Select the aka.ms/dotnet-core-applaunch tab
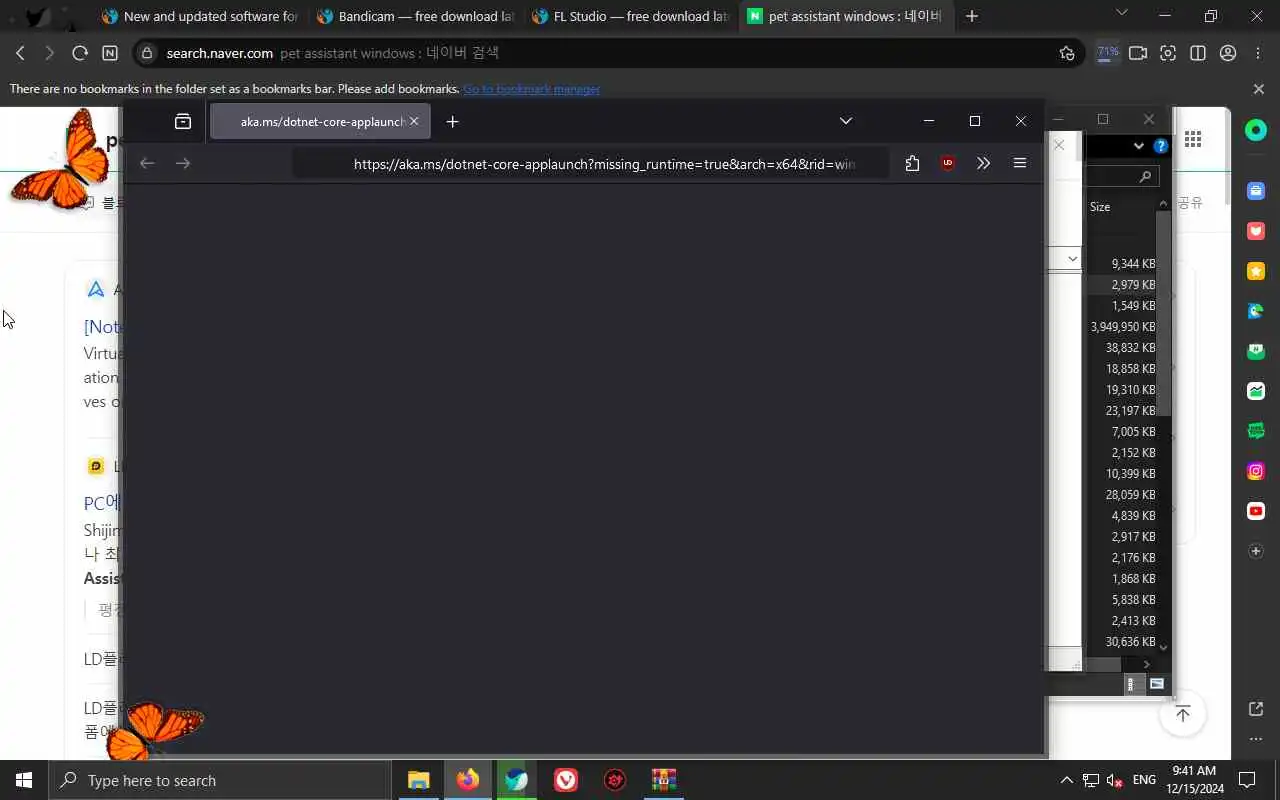The height and width of the screenshot is (800, 1280). point(320,121)
